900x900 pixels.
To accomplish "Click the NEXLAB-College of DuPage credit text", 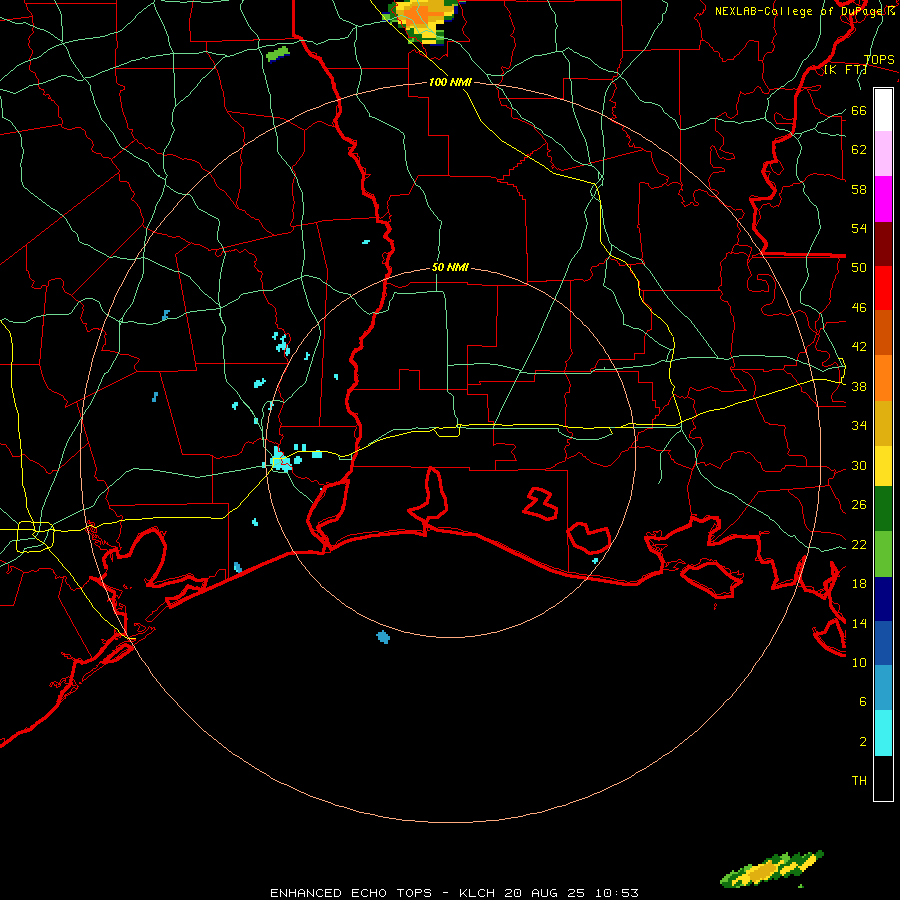I will [804, 11].
